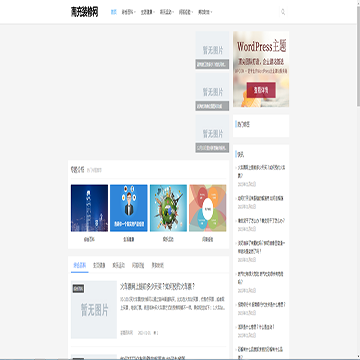Click the red button on WordPress banner
360x360 pixels.
(x=261, y=90)
